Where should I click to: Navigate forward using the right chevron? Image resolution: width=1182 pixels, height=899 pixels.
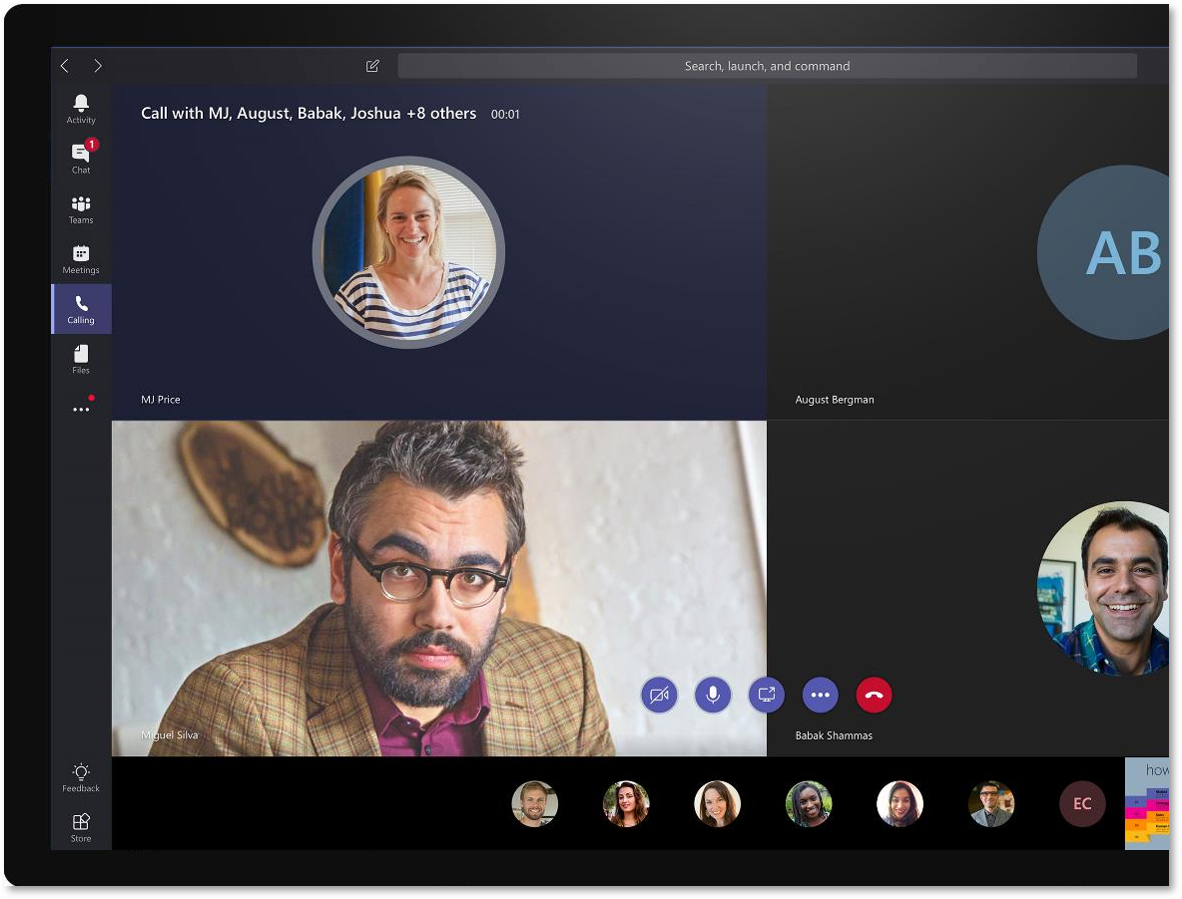98,65
